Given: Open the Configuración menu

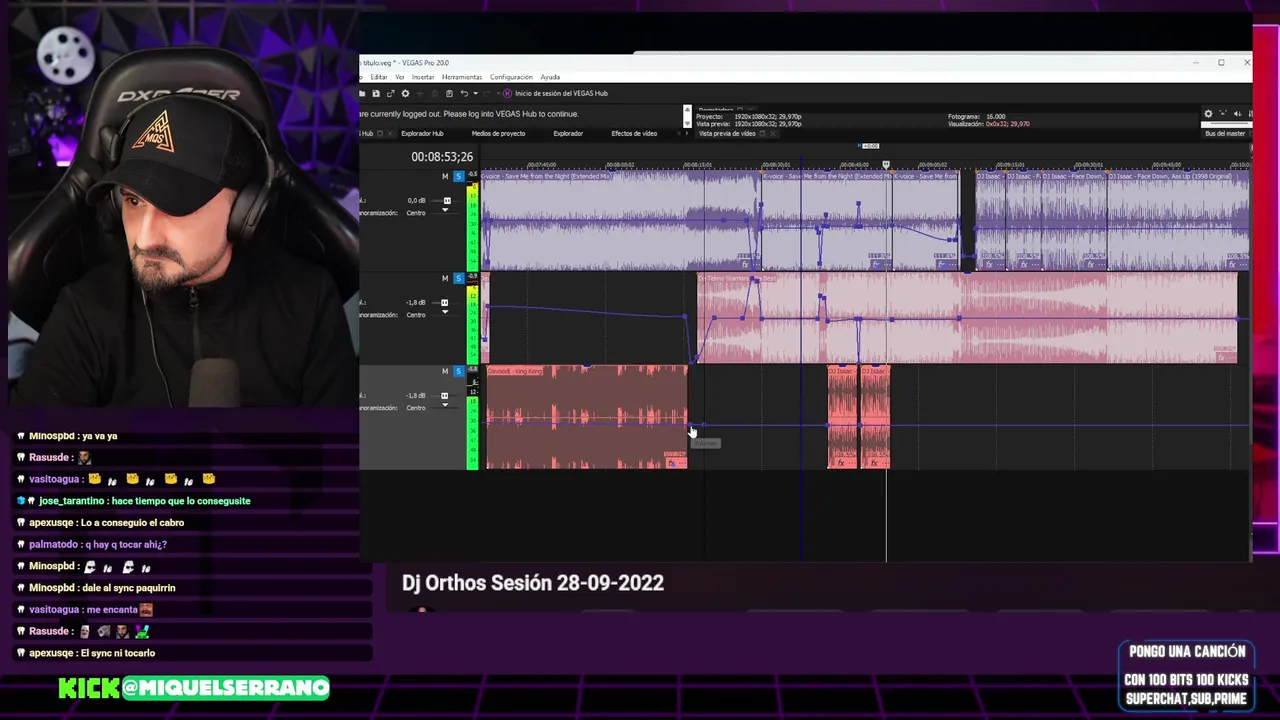Looking at the screenshot, I should click(511, 77).
